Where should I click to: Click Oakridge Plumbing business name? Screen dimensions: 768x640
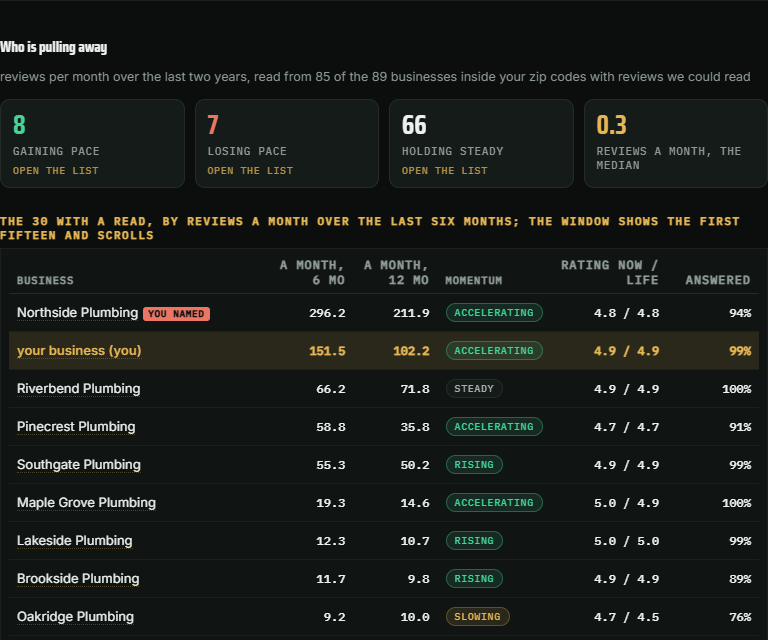(75, 616)
